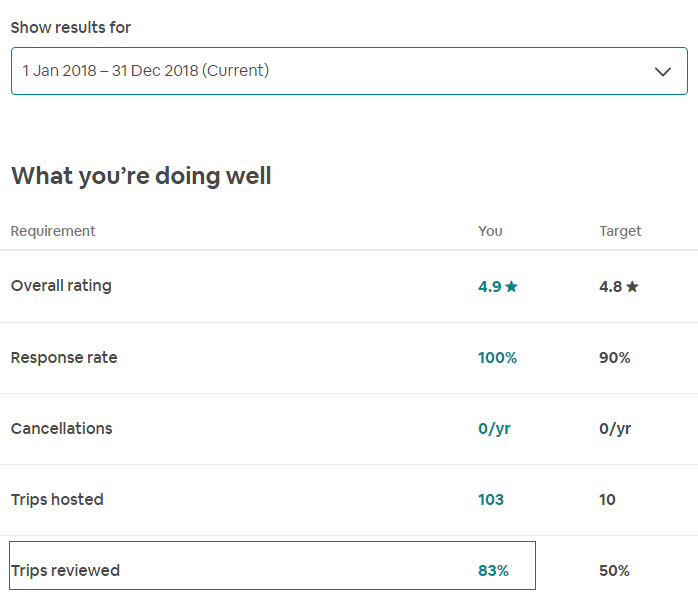This screenshot has width=698, height=600.
Task: Click the 4.9 overall rating value
Action: [489, 287]
